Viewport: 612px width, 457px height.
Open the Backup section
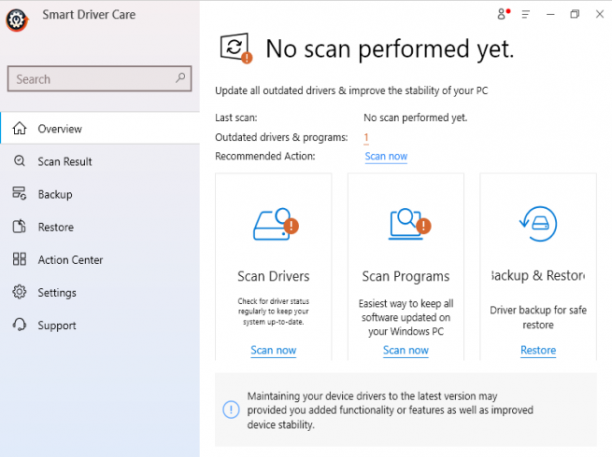coord(100,194)
